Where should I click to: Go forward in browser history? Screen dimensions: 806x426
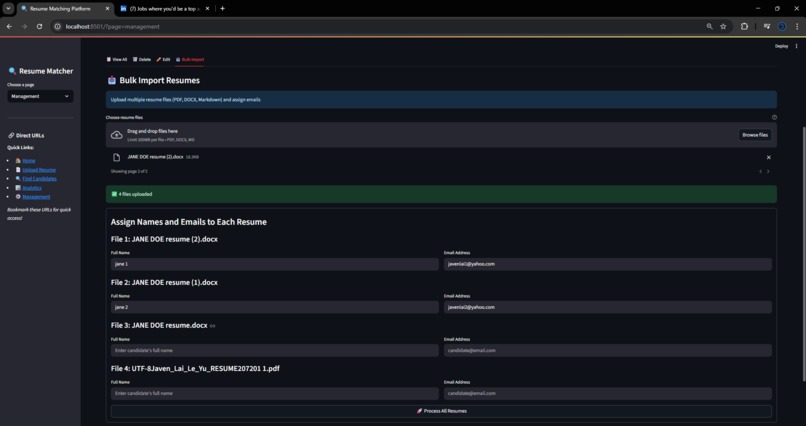pos(24,26)
